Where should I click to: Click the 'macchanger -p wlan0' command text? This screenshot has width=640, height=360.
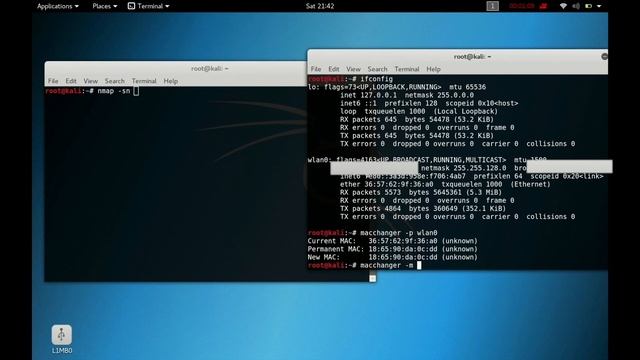(399, 233)
